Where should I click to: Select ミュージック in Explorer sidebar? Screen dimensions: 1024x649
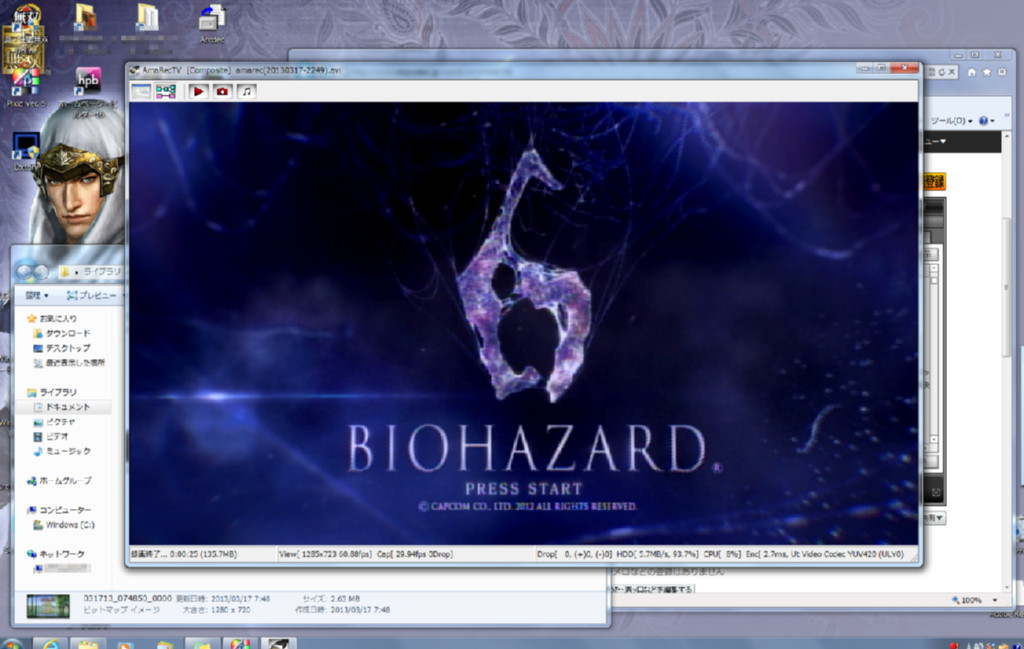click(x=62, y=452)
